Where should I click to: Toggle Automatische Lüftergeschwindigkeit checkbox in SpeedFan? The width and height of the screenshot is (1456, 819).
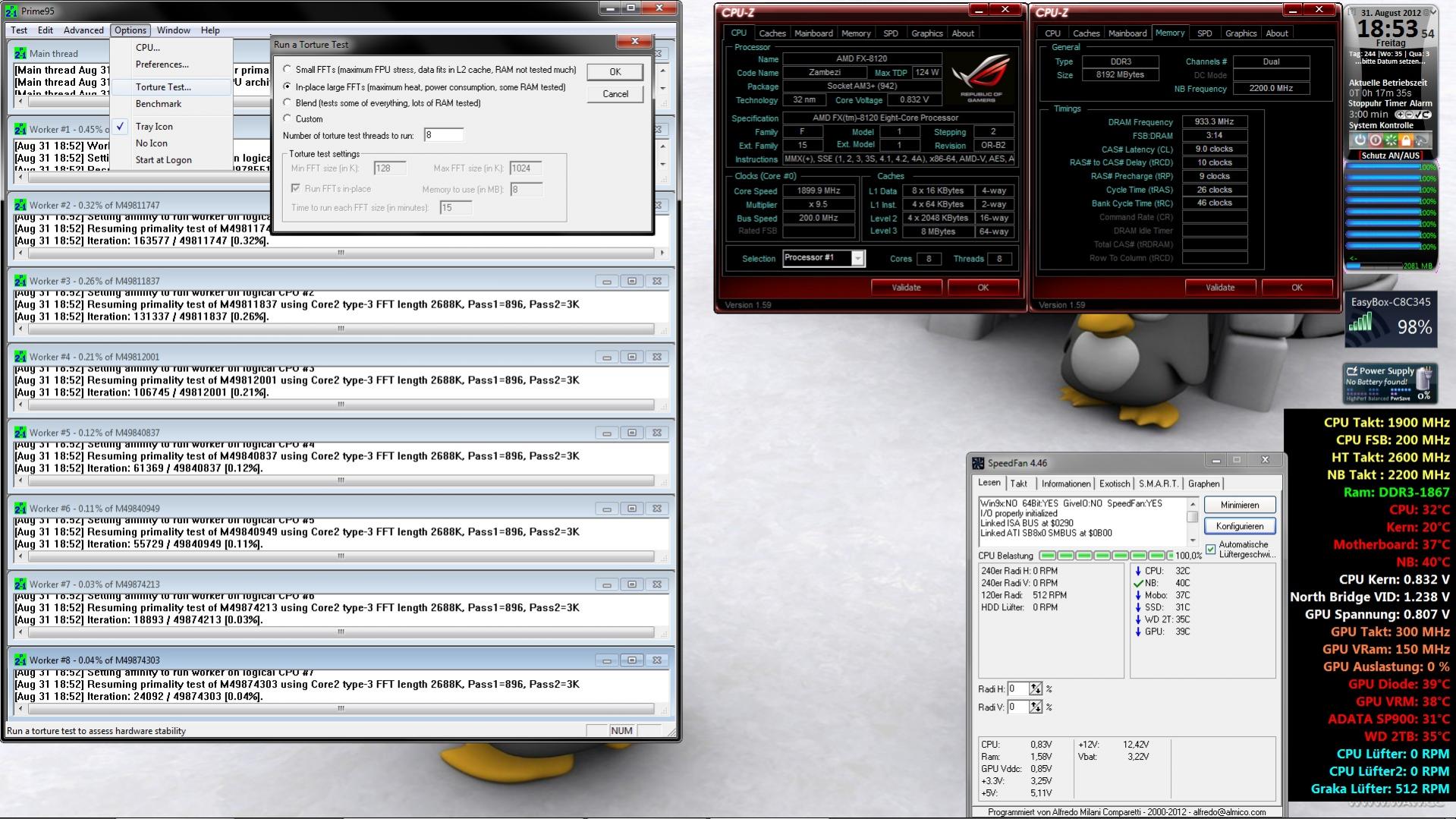(x=1211, y=550)
